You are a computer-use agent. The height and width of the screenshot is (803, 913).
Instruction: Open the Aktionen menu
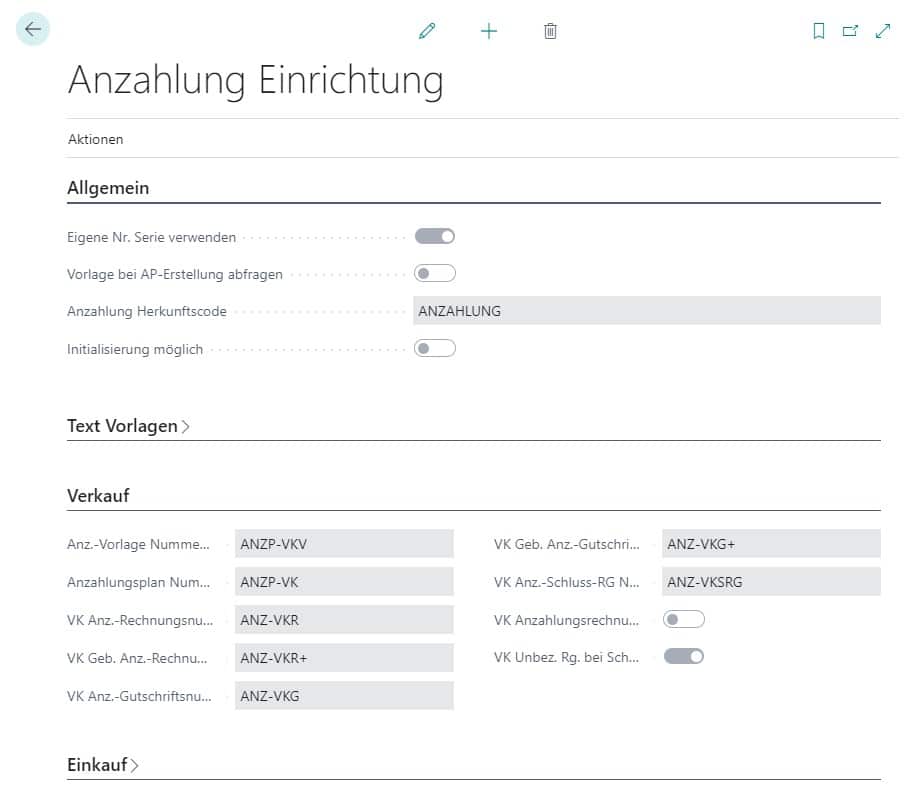pyautogui.click(x=95, y=139)
